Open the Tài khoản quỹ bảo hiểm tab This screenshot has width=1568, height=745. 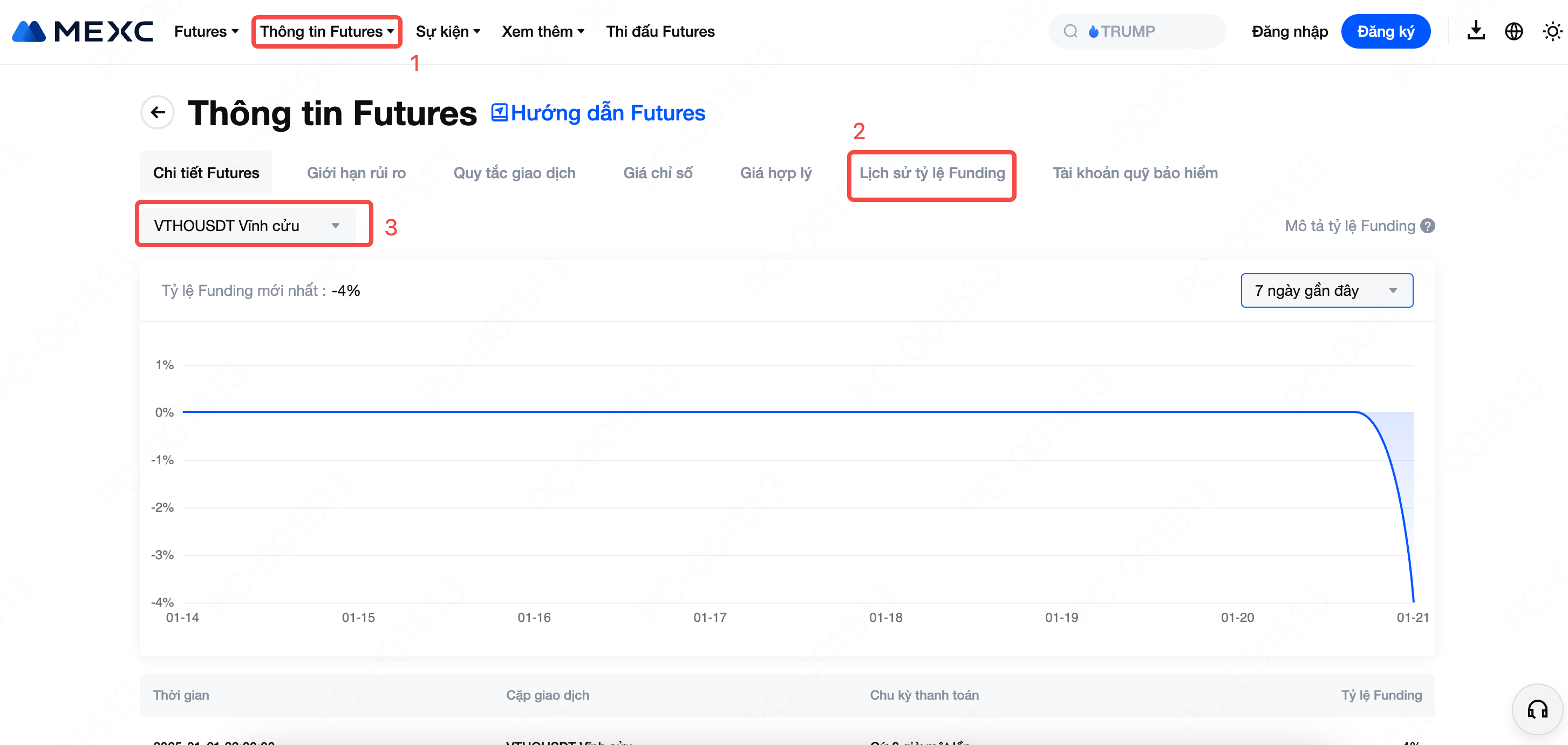[1135, 173]
